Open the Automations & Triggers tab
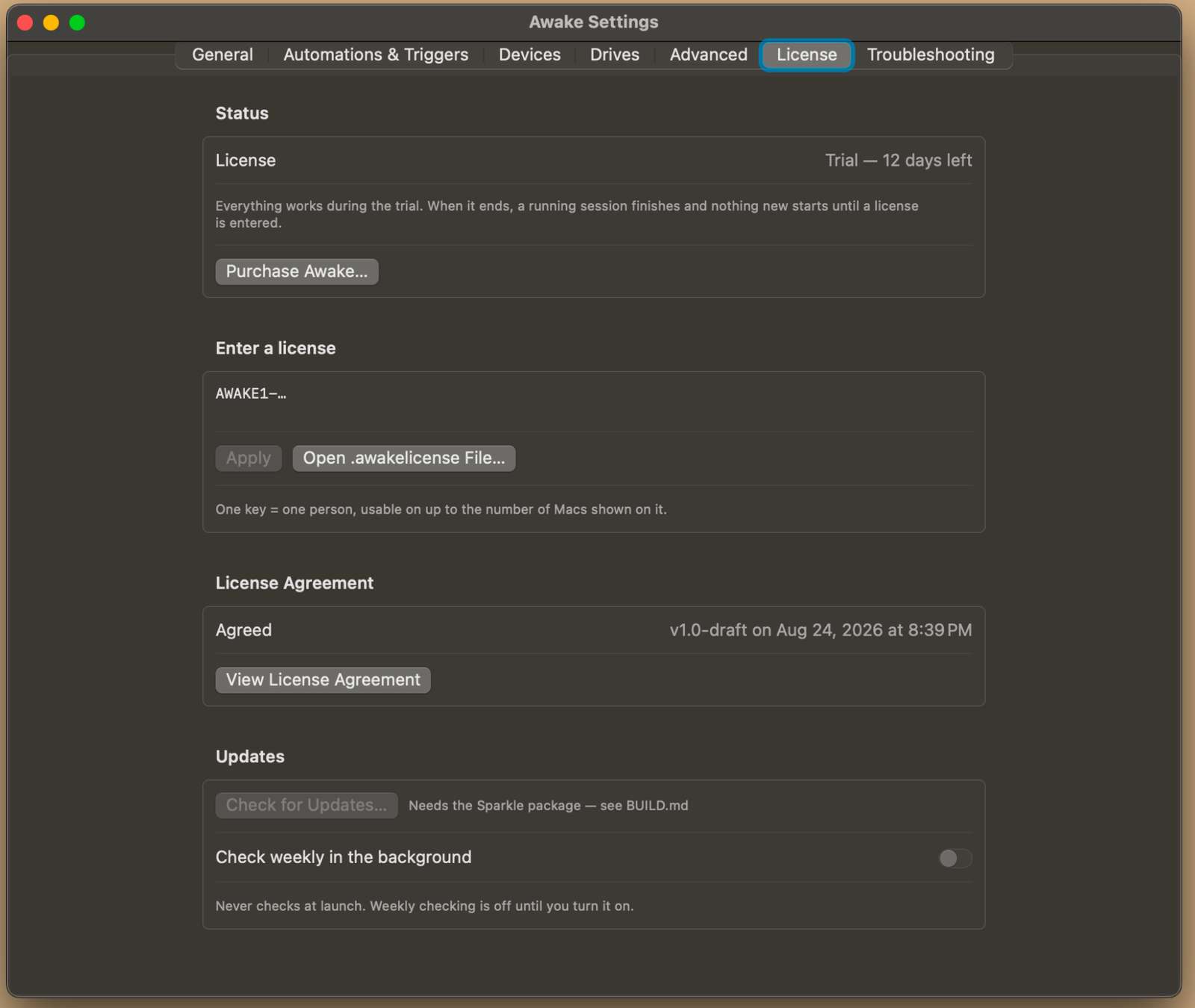The image size is (1195, 1008). click(376, 55)
